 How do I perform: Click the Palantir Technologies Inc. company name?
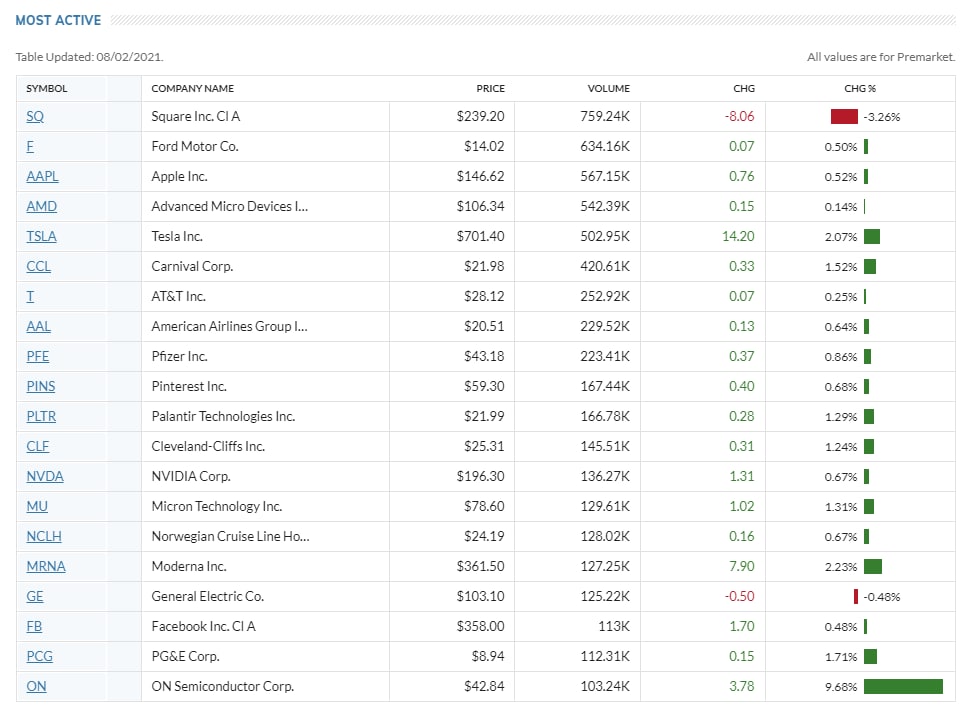coord(223,416)
